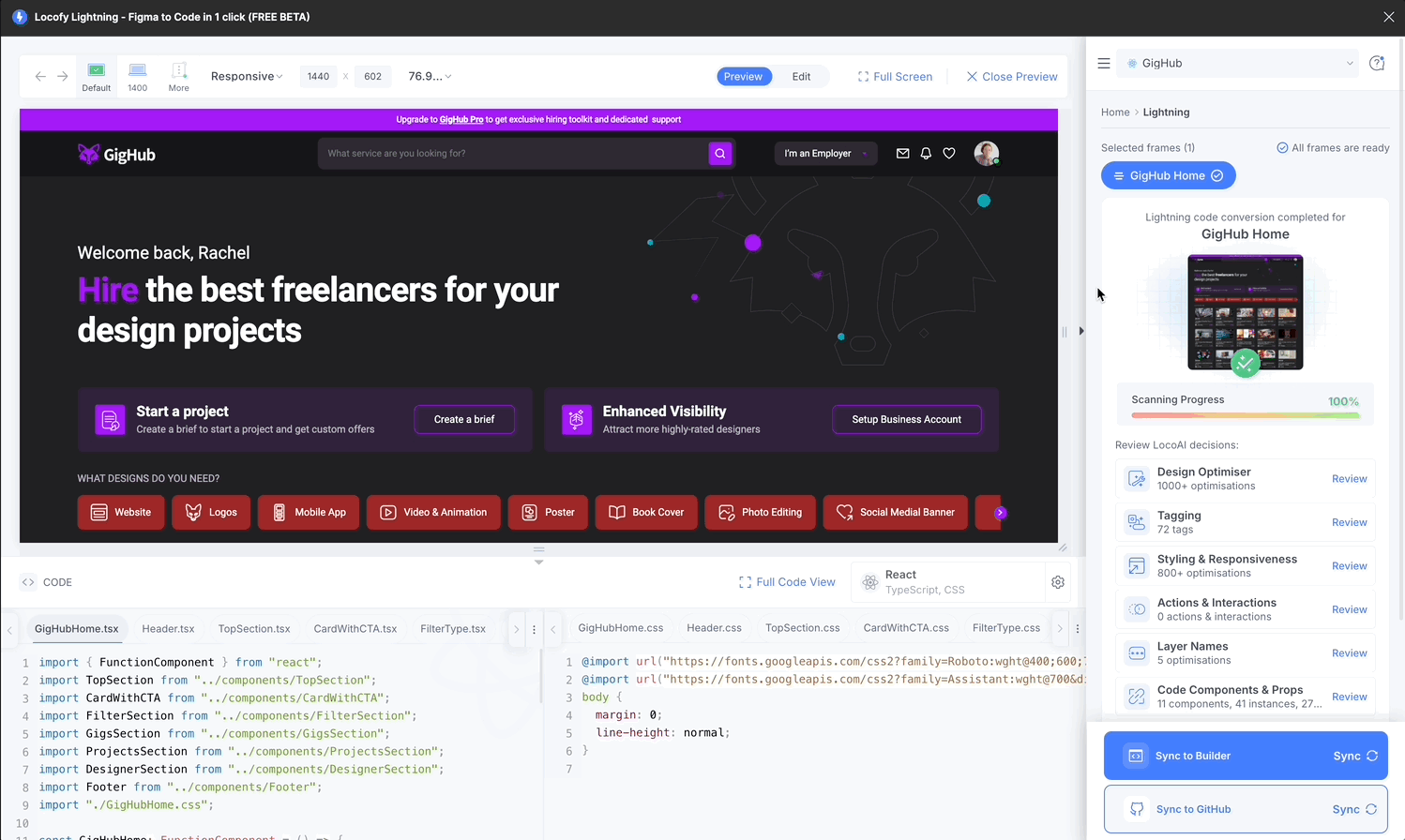Review Actions & Interactions decisions
Screen dimensions: 1405x840
[1349, 609]
